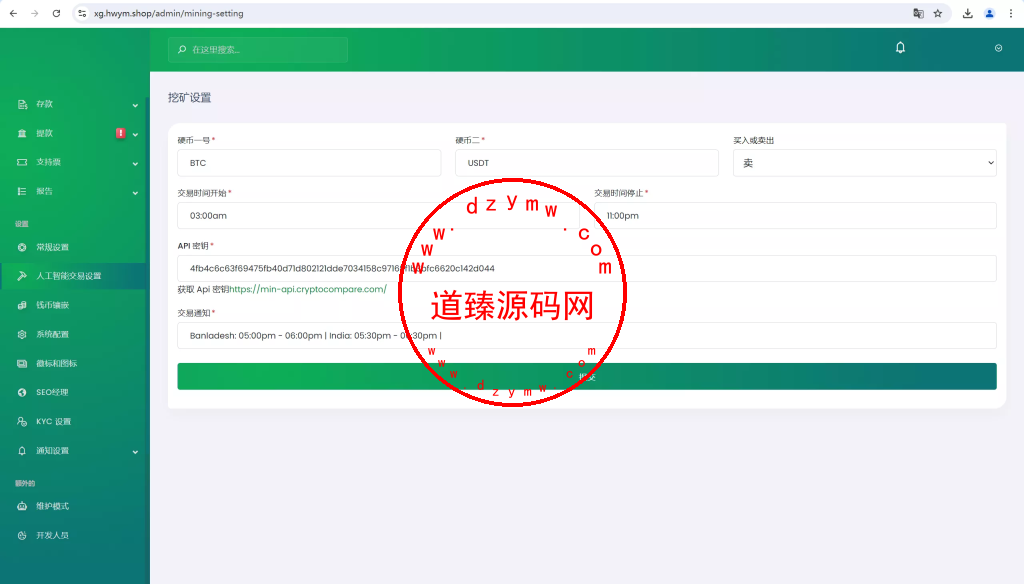Open the site information icon in address bar
Image resolution: width=1024 pixels, height=584 pixels.
click(82, 13)
